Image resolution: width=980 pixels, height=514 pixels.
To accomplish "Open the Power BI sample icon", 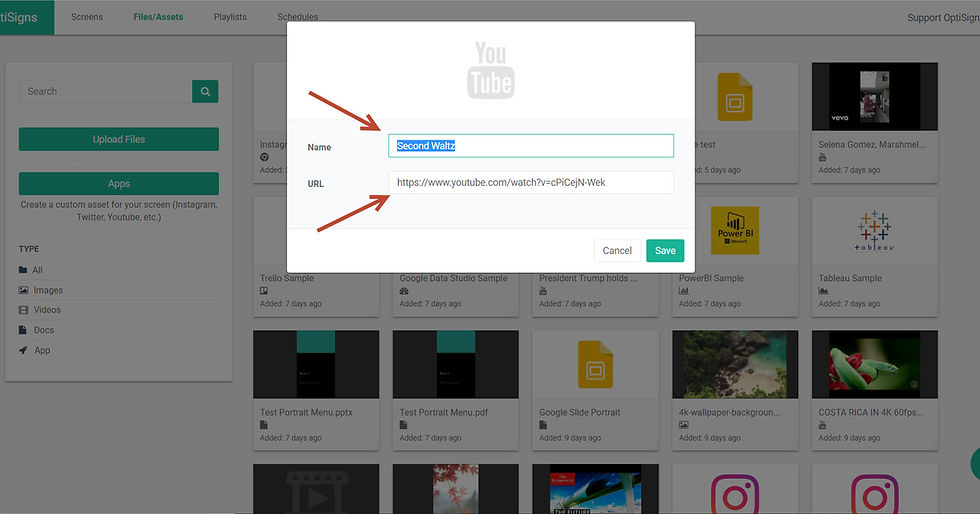I will [x=735, y=231].
